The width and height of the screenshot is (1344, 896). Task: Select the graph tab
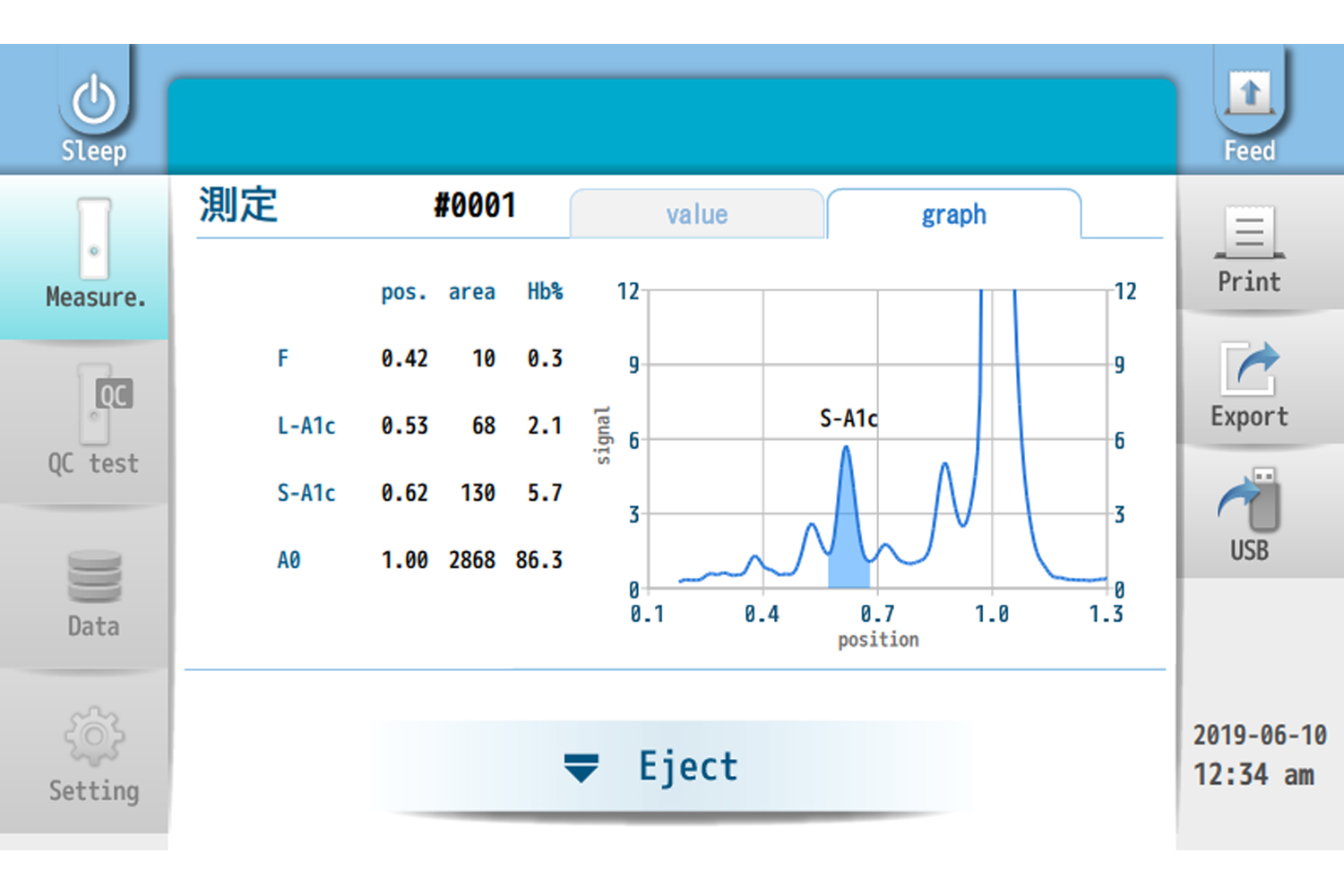click(953, 215)
